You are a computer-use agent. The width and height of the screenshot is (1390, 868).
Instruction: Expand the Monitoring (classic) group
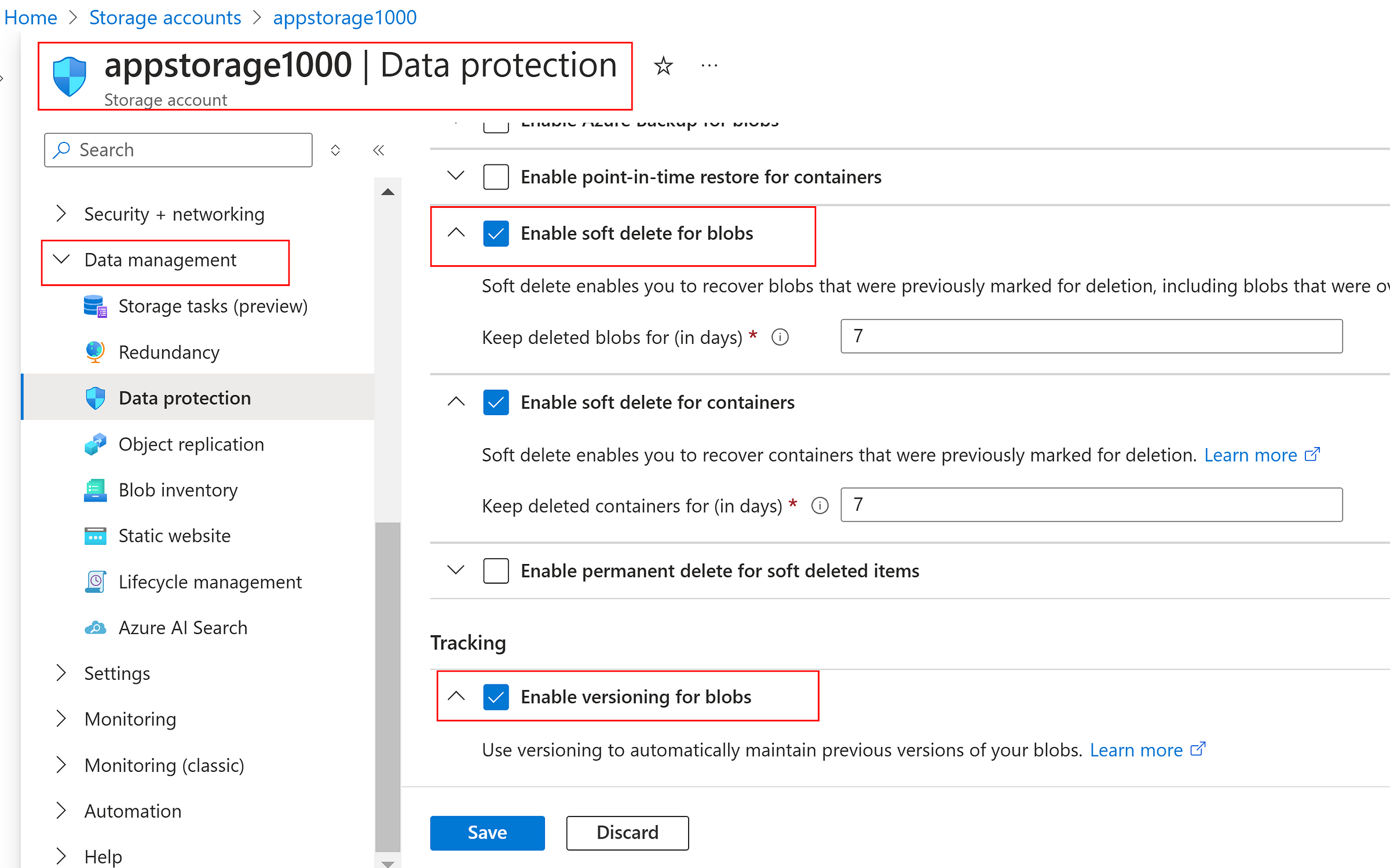(x=61, y=764)
